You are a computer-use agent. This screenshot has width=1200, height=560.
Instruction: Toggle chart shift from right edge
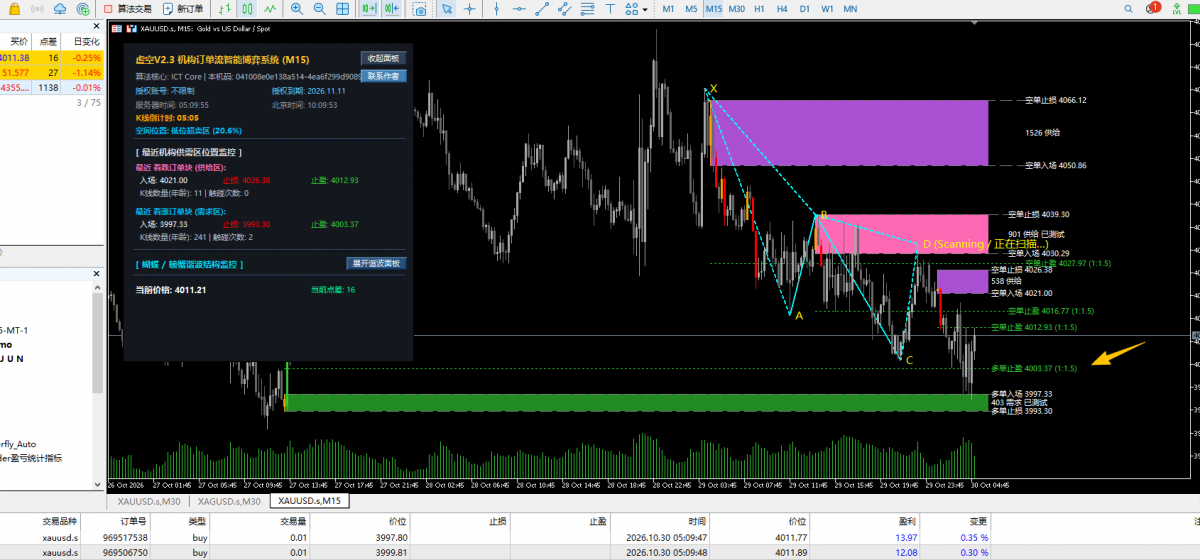click(391, 9)
